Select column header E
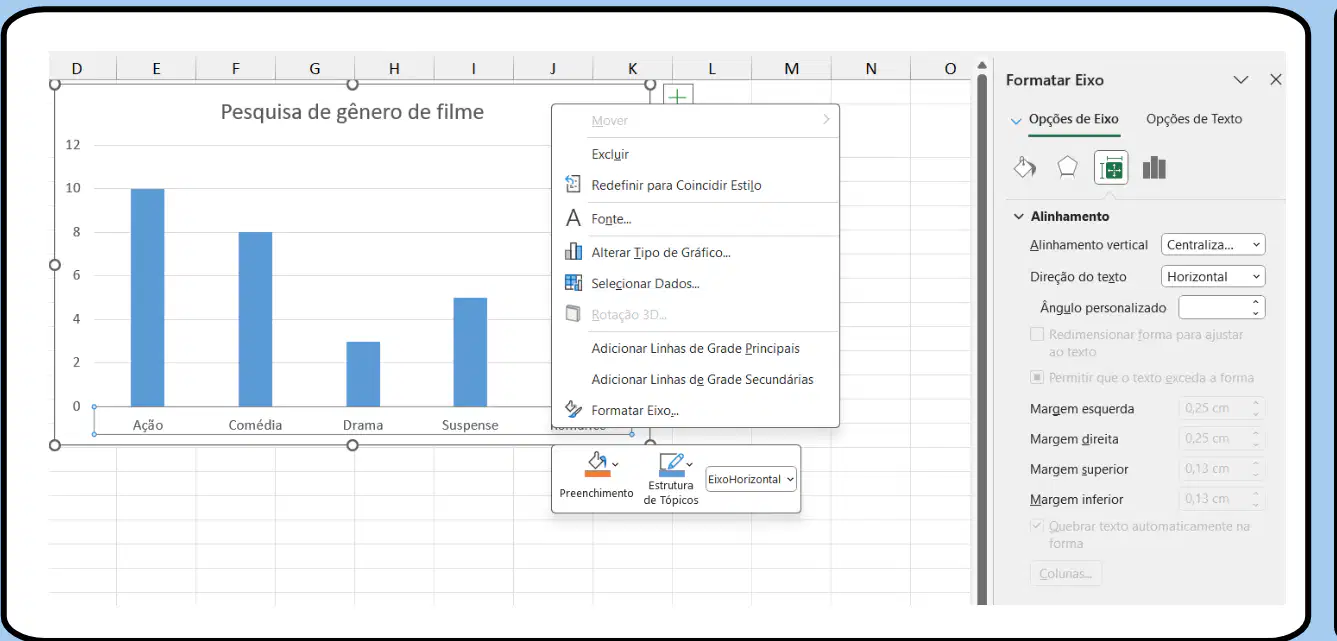Viewport: 1337px width, 641px height. (x=156, y=68)
